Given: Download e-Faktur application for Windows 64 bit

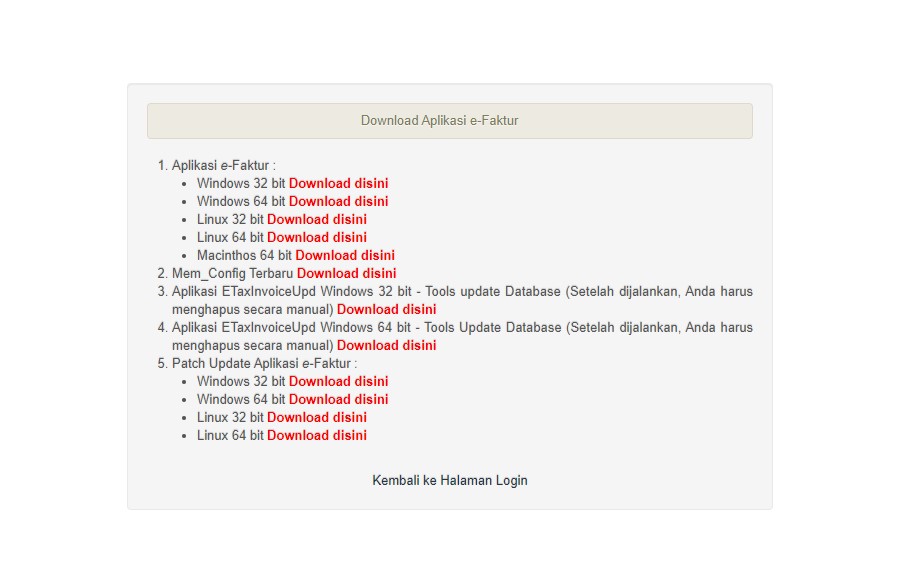Looking at the screenshot, I should [338, 201].
